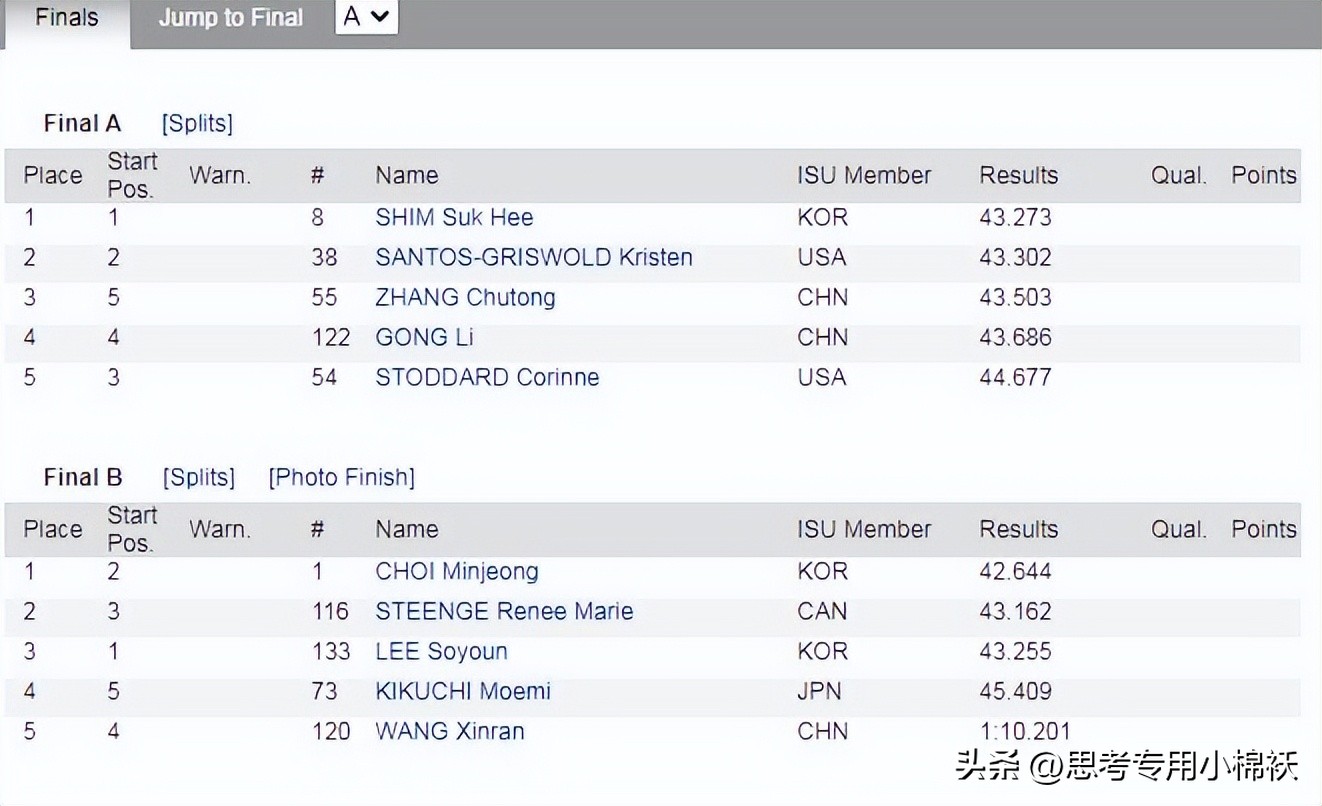Click SANTOS-GRISWOLD Kristen name link
The image size is (1322, 806).
click(533, 257)
